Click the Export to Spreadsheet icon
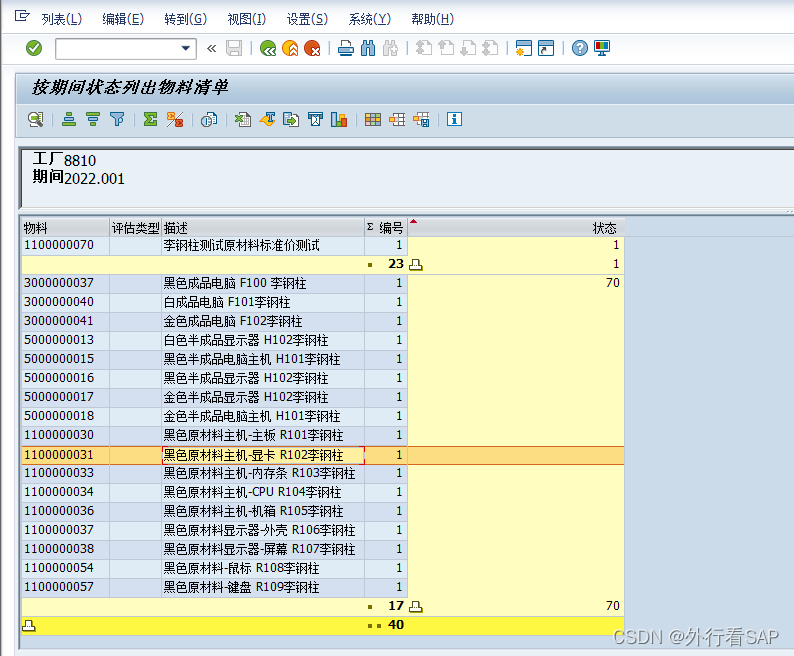Screen dimensions: 794x656 tap(243, 120)
